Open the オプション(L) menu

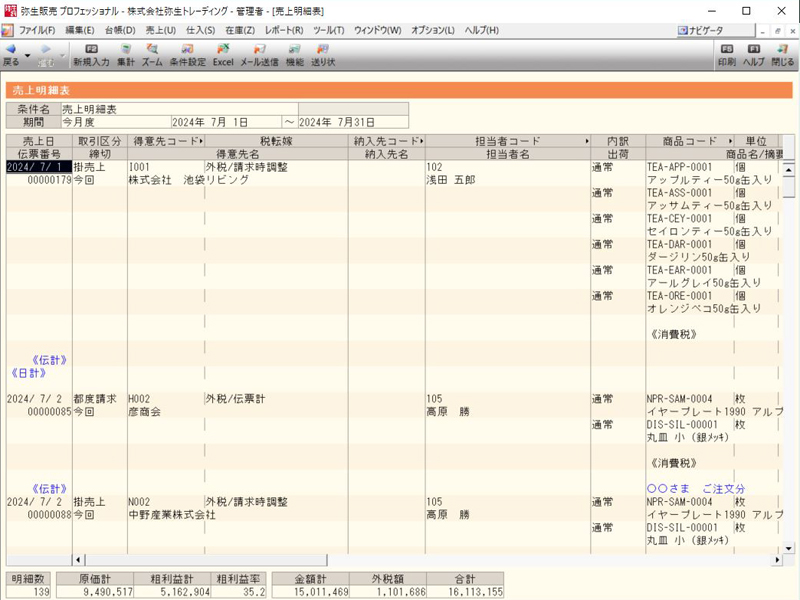point(433,31)
